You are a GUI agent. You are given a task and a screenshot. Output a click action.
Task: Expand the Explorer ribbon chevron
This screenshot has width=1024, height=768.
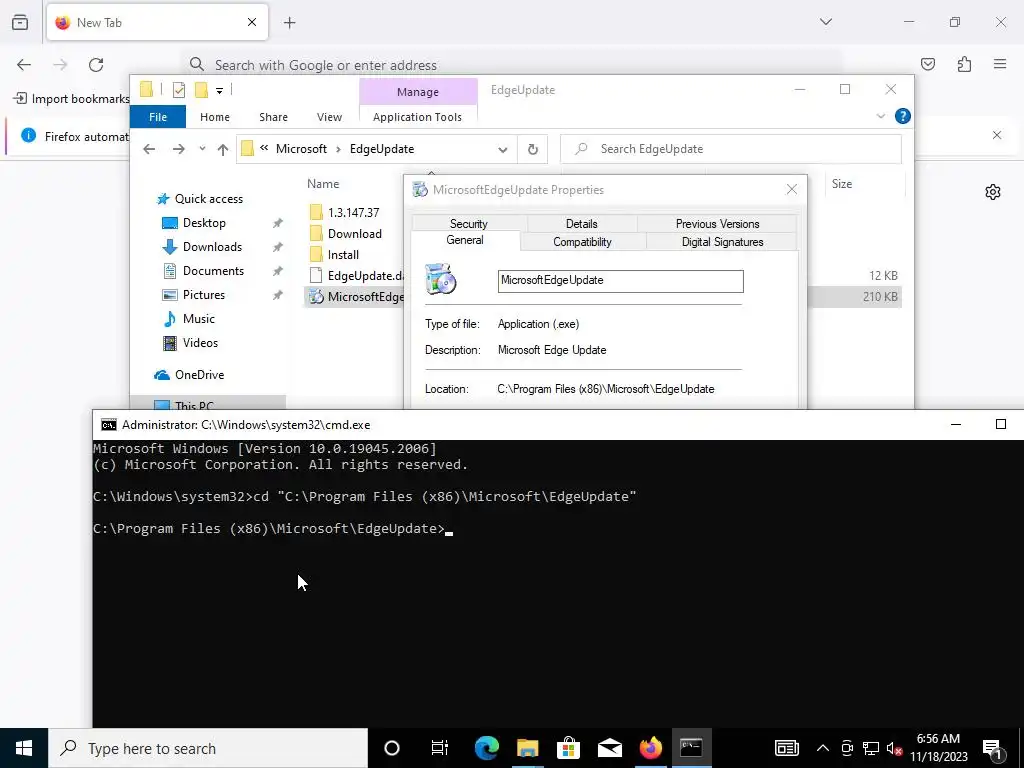tap(880, 116)
